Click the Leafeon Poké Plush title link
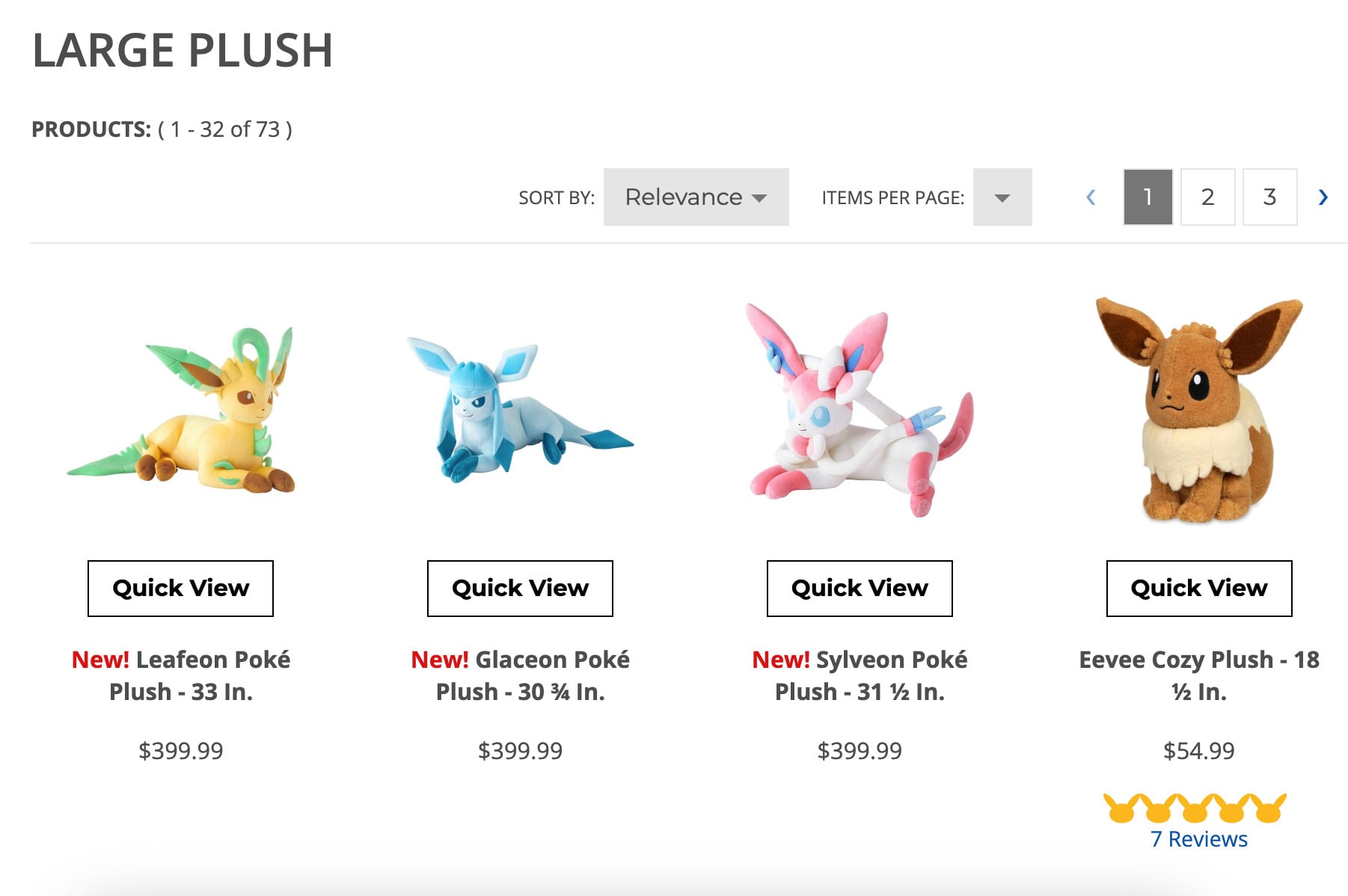Viewport: 1348px width, 896px height. tap(180, 675)
